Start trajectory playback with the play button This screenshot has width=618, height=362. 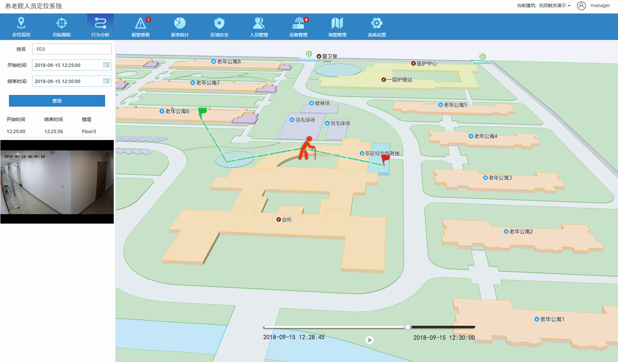(x=369, y=340)
